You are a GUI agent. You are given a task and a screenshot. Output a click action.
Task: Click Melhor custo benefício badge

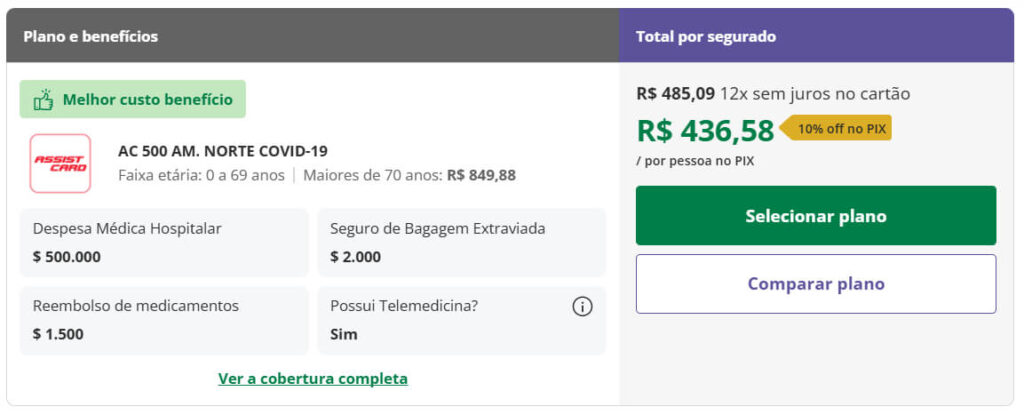pos(132,100)
